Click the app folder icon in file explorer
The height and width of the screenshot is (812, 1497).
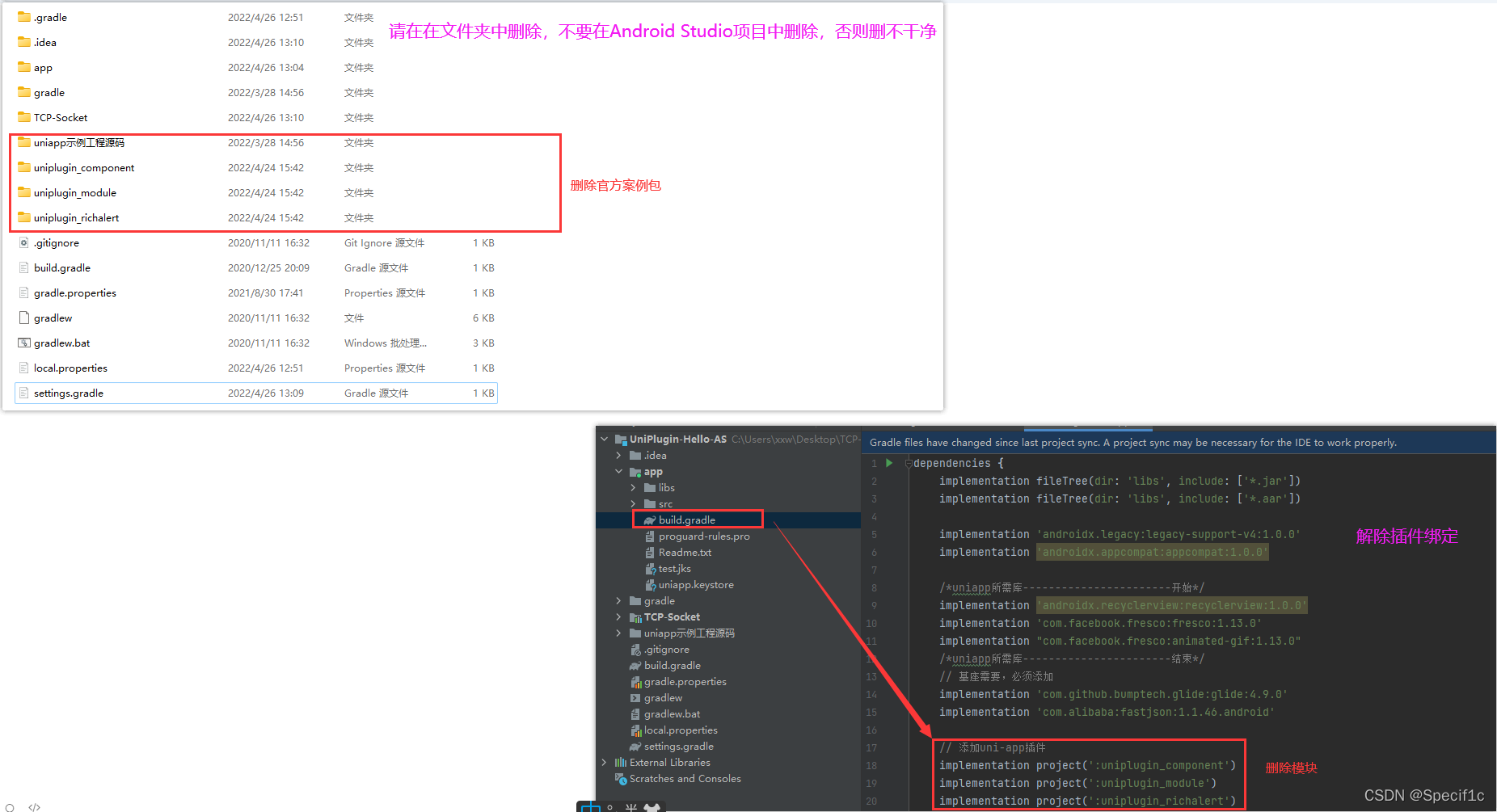click(x=24, y=67)
